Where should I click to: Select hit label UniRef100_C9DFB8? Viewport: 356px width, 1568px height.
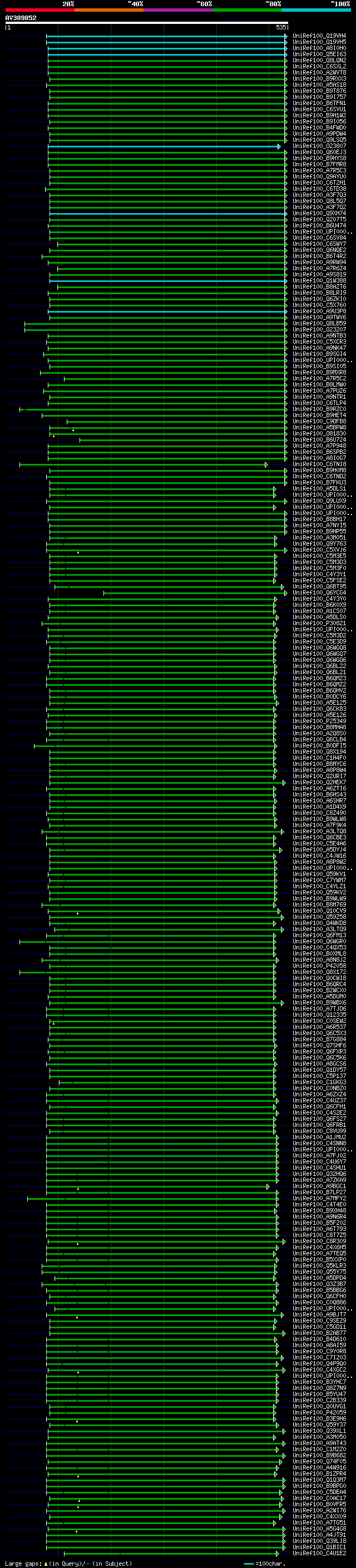point(319,421)
